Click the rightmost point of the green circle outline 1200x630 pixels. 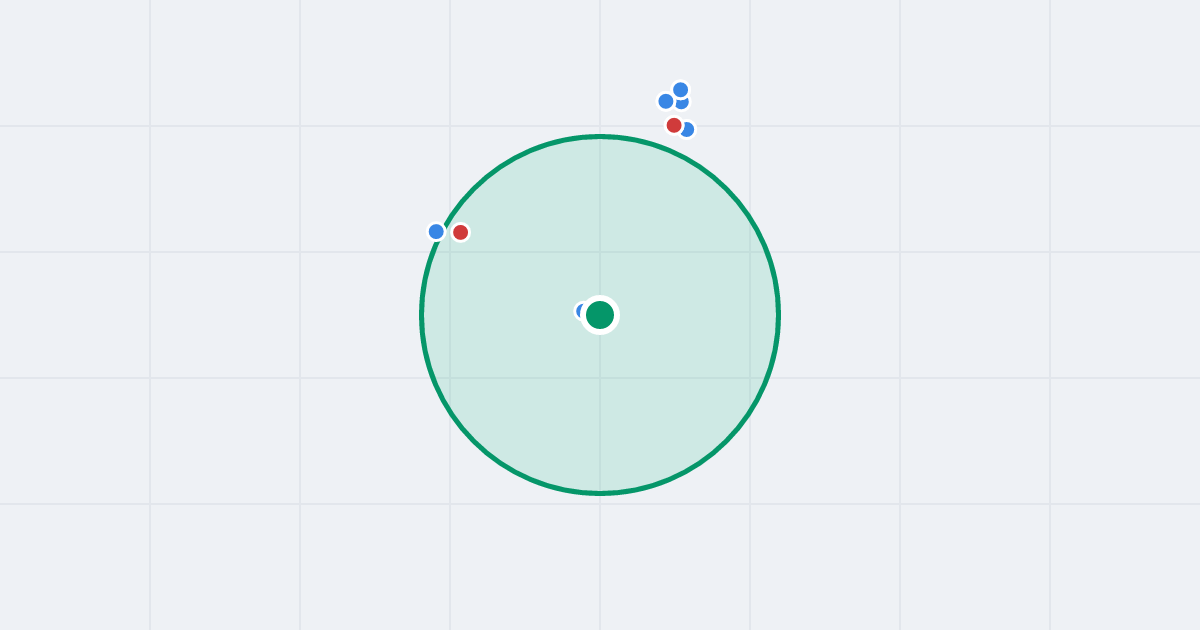[x=778, y=315]
